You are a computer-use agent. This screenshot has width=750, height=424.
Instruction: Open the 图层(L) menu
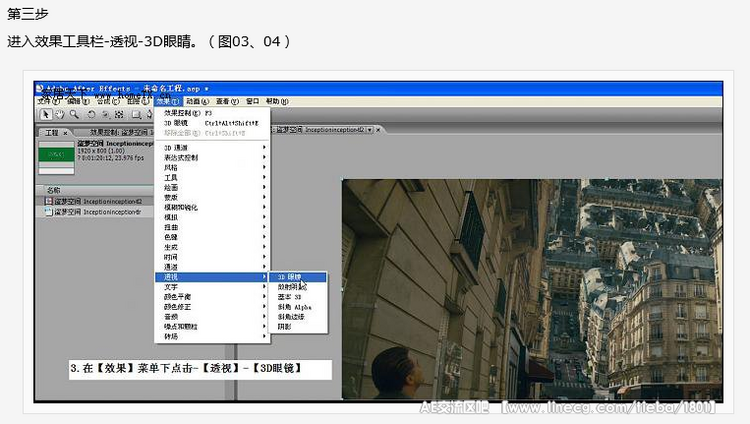pos(138,101)
